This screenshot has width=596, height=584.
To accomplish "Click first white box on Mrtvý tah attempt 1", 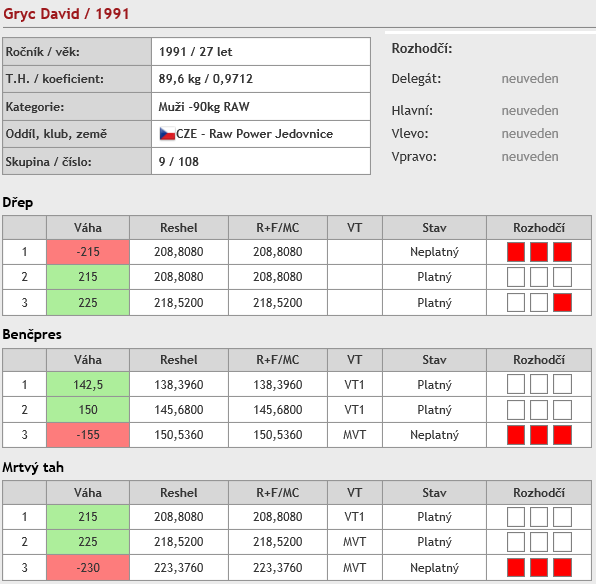I will coord(516,517).
